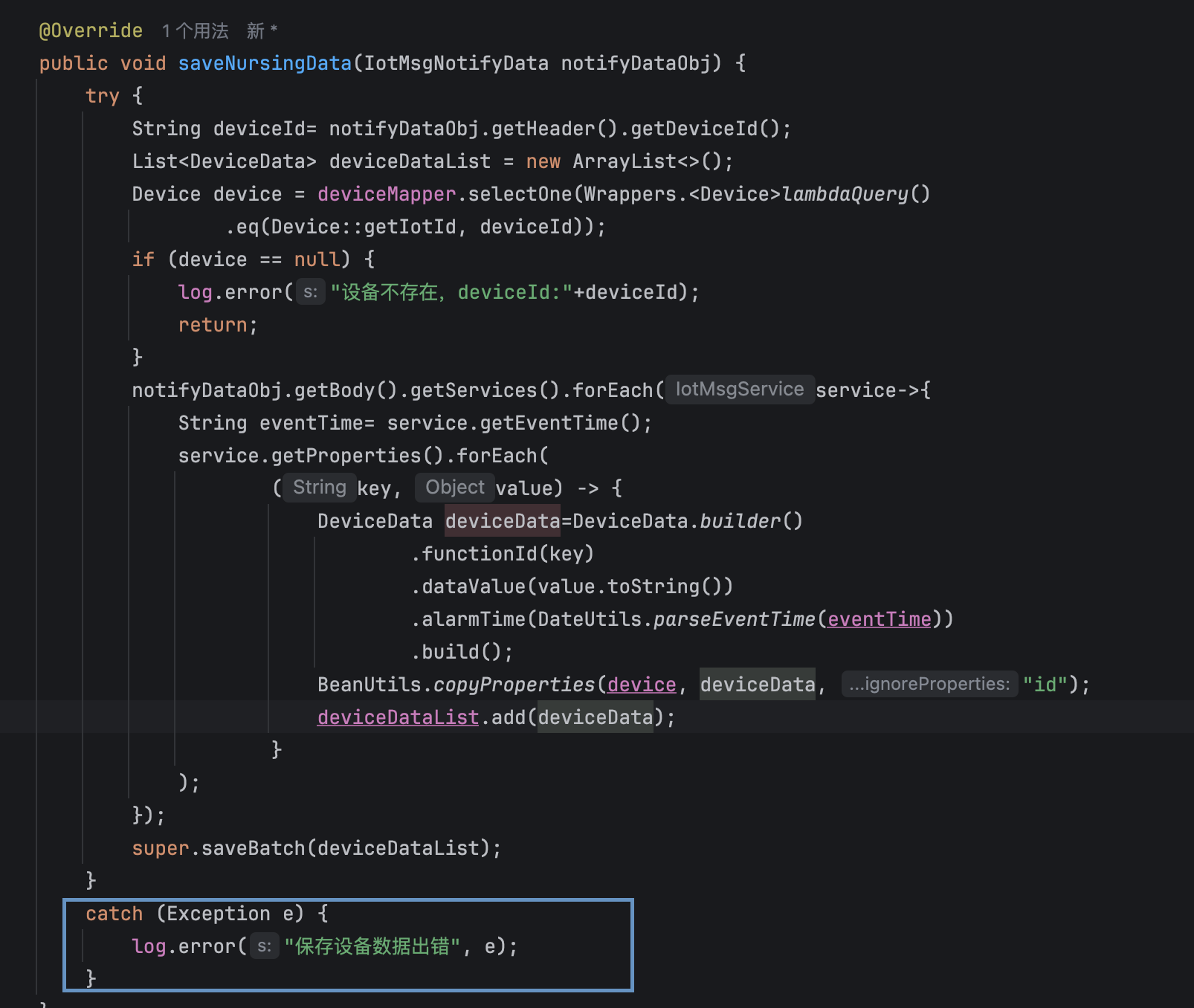Click the underlined eventTime argument
The image size is (1194, 1008).
click(880, 619)
